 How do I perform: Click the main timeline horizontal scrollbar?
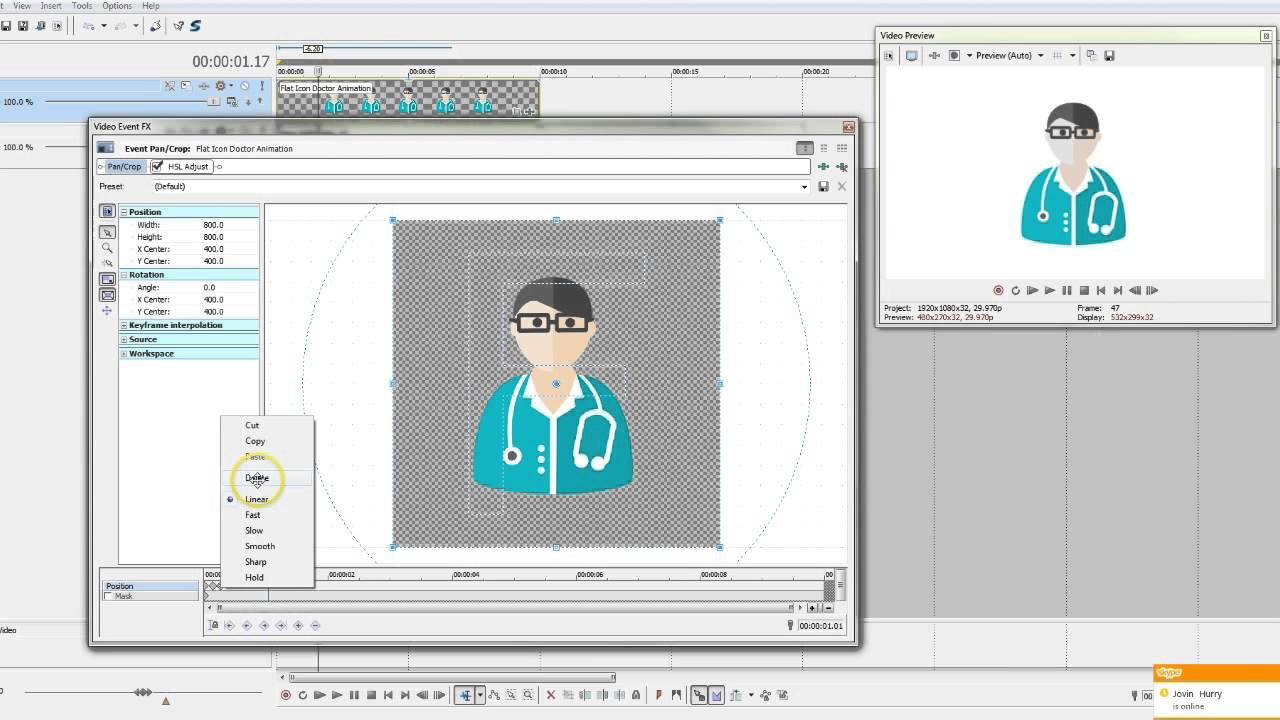[451, 678]
